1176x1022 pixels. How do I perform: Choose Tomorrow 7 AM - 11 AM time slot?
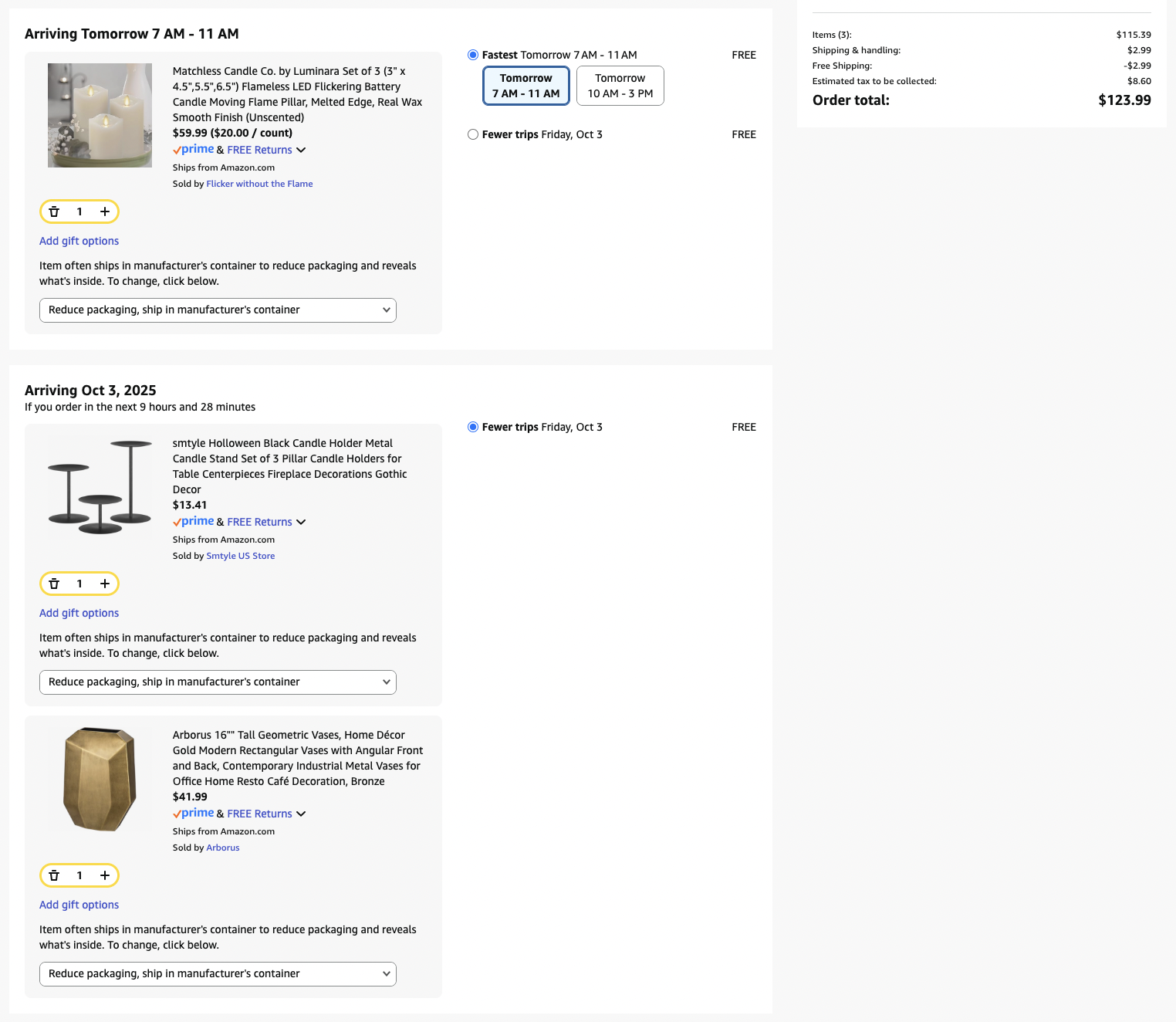[526, 86]
